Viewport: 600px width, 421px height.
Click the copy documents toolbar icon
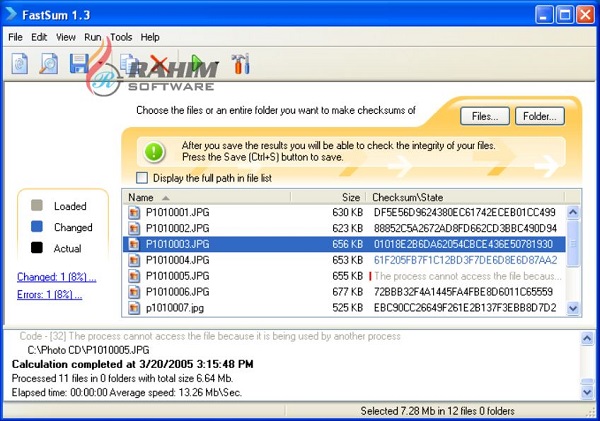pyautogui.click(x=129, y=63)
